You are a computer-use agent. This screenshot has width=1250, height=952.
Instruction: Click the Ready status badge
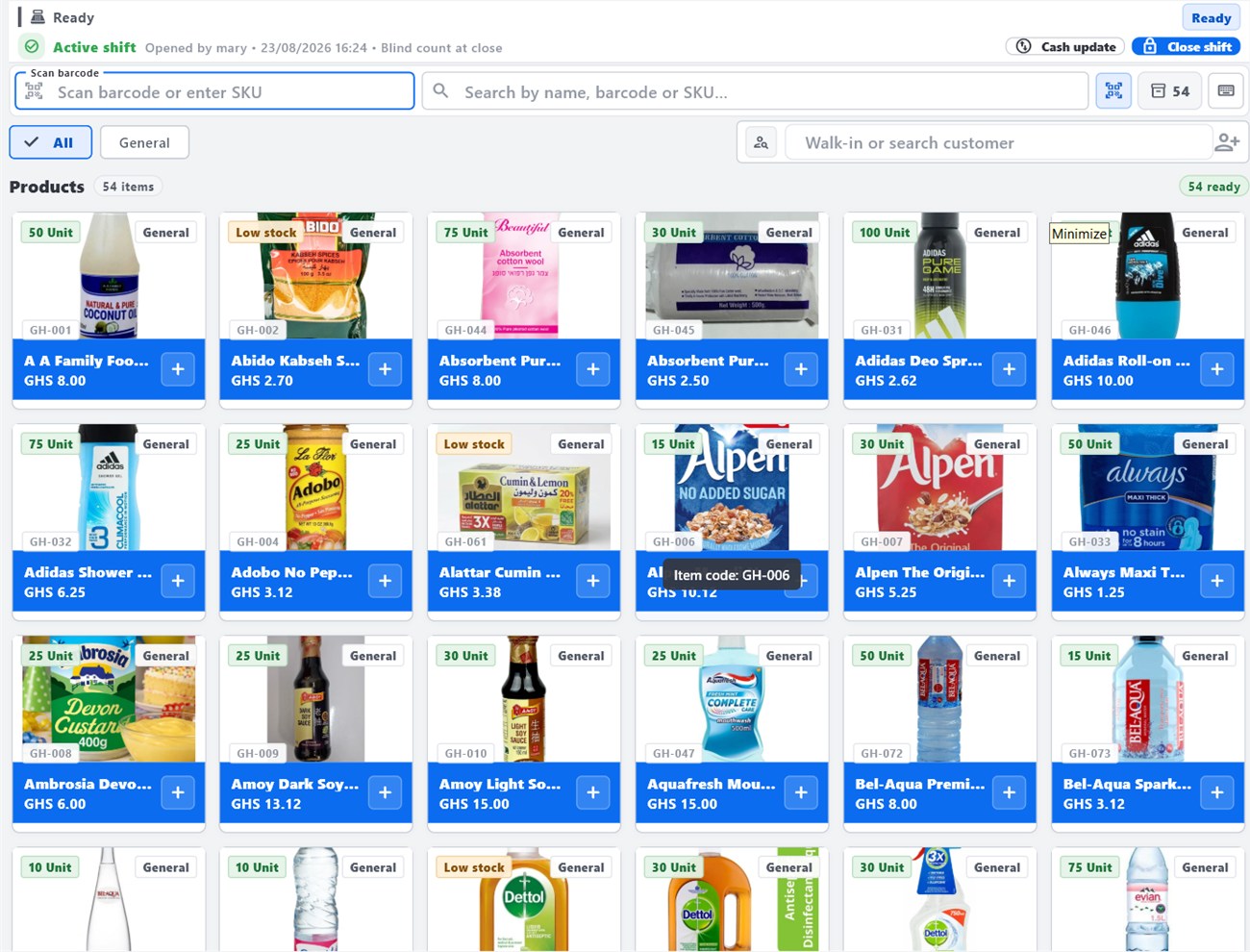pos(1211,17)
